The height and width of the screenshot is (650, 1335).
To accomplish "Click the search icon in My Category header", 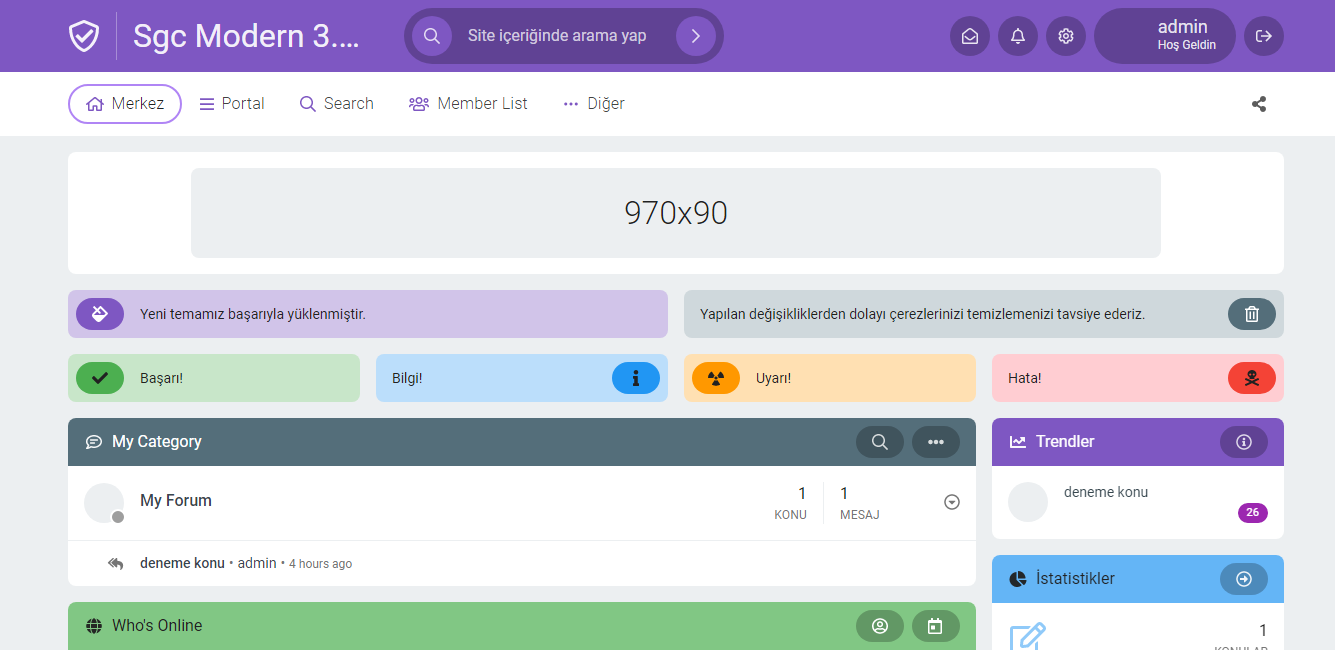I will (x=879, y=442).
